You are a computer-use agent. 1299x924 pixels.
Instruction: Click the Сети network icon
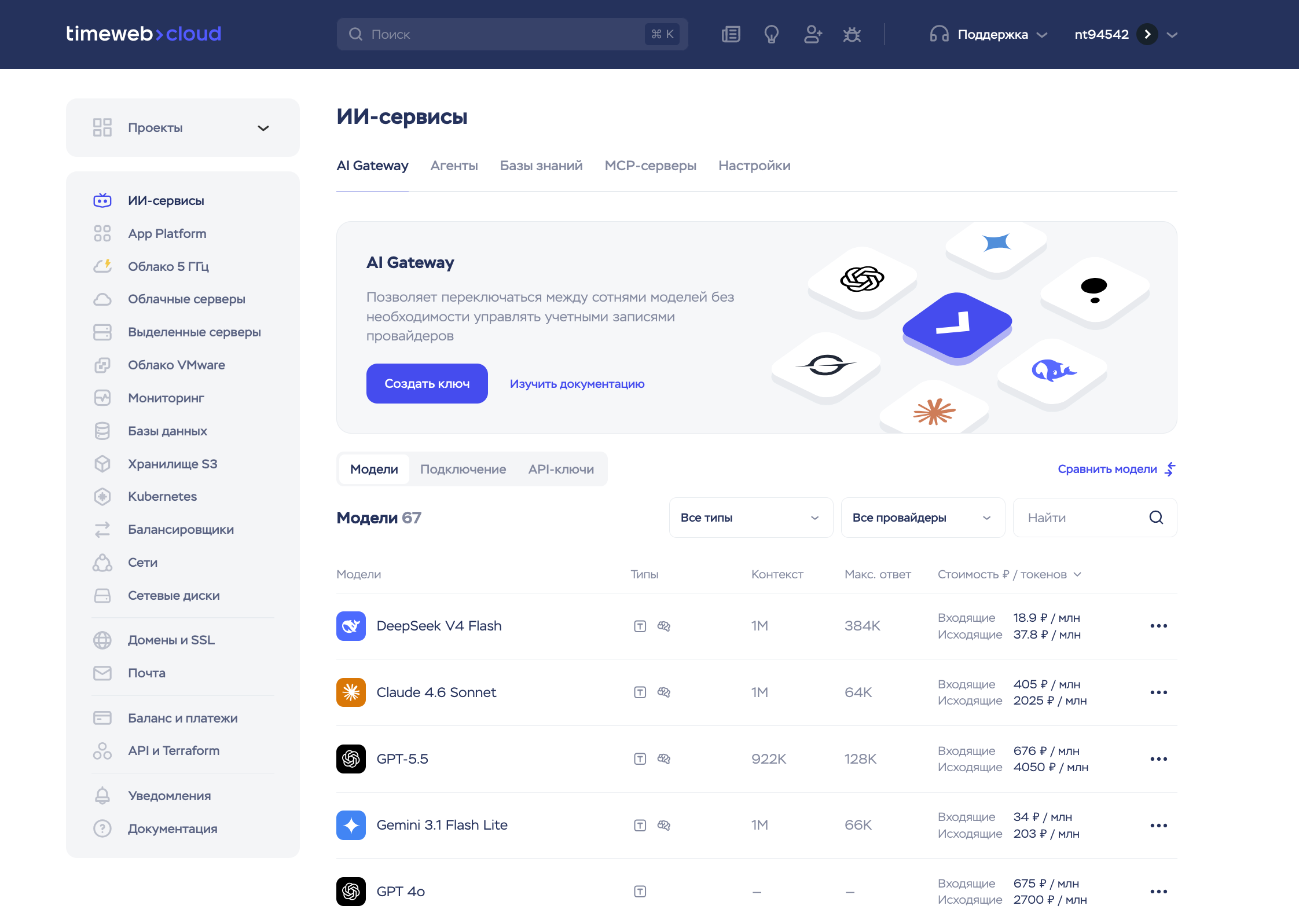(102, 562)
